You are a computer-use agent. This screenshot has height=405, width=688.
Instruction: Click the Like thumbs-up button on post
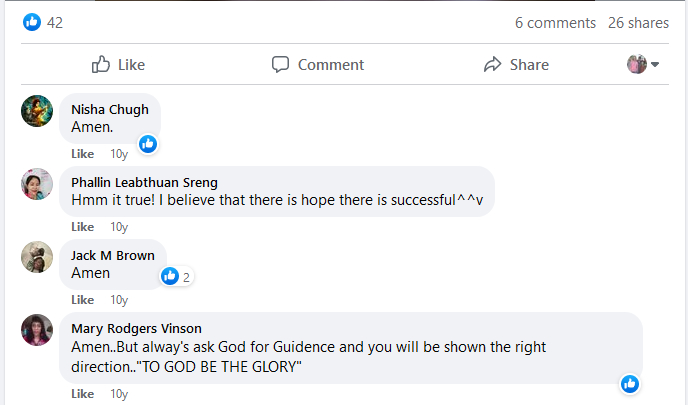pyautogui.click(x=118, y=65)
